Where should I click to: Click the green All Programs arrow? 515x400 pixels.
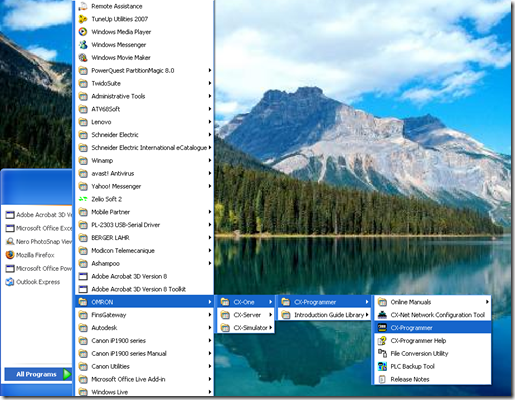(x=67, y=374)
